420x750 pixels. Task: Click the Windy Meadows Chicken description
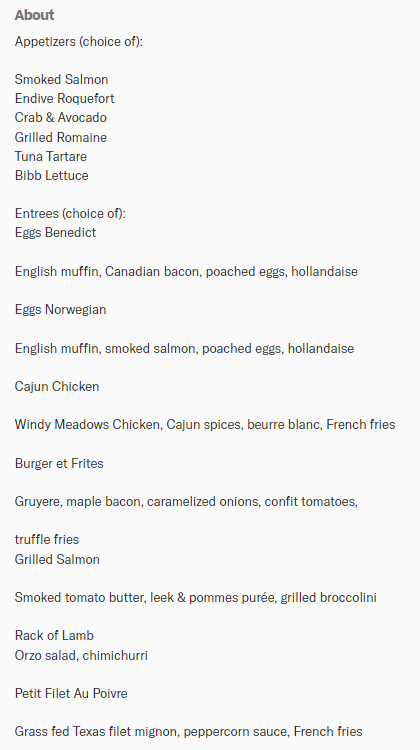tap(205, 425)
